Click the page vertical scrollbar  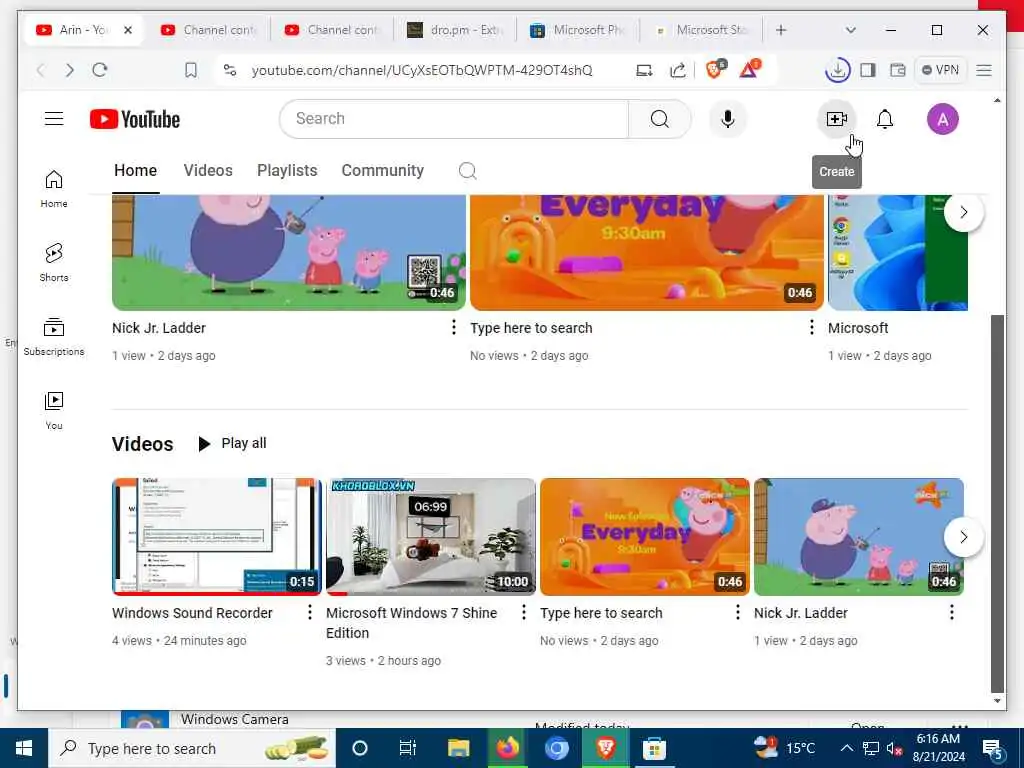tap(997, 503)
